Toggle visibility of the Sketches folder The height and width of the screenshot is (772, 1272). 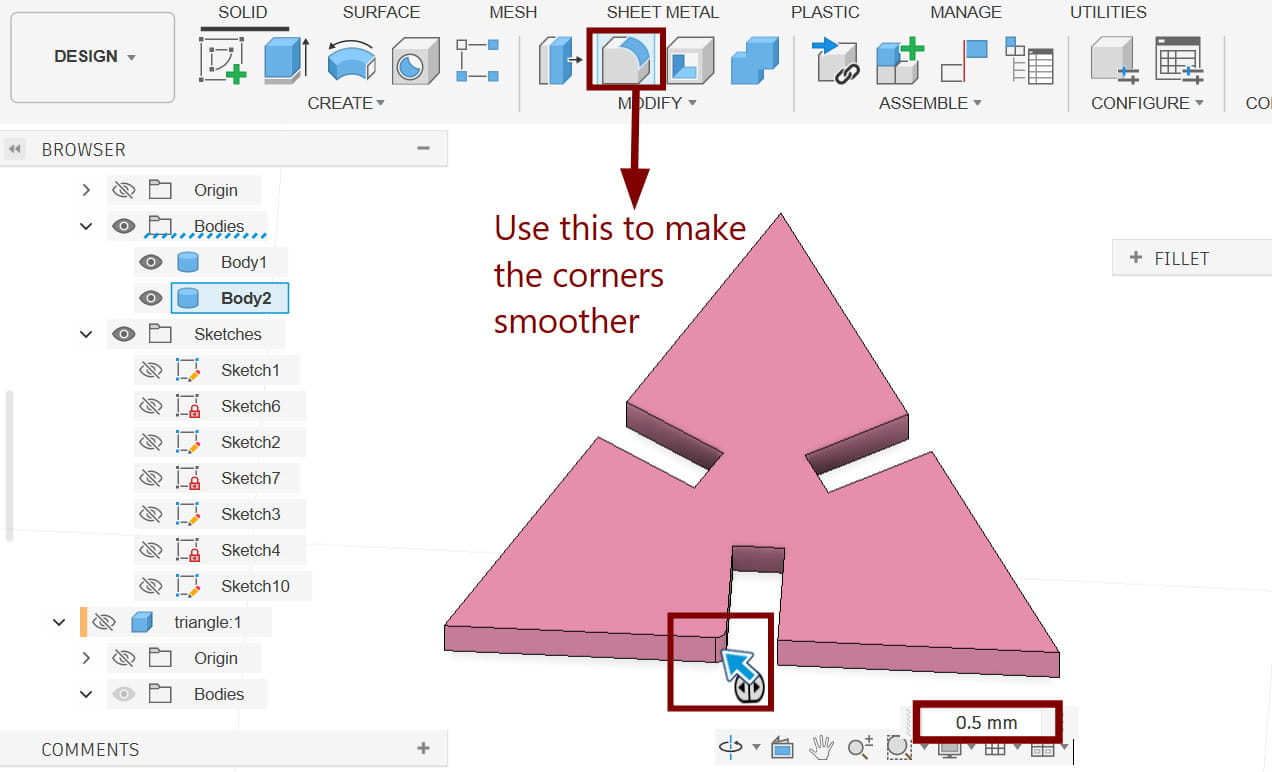[x=123, y=334]
